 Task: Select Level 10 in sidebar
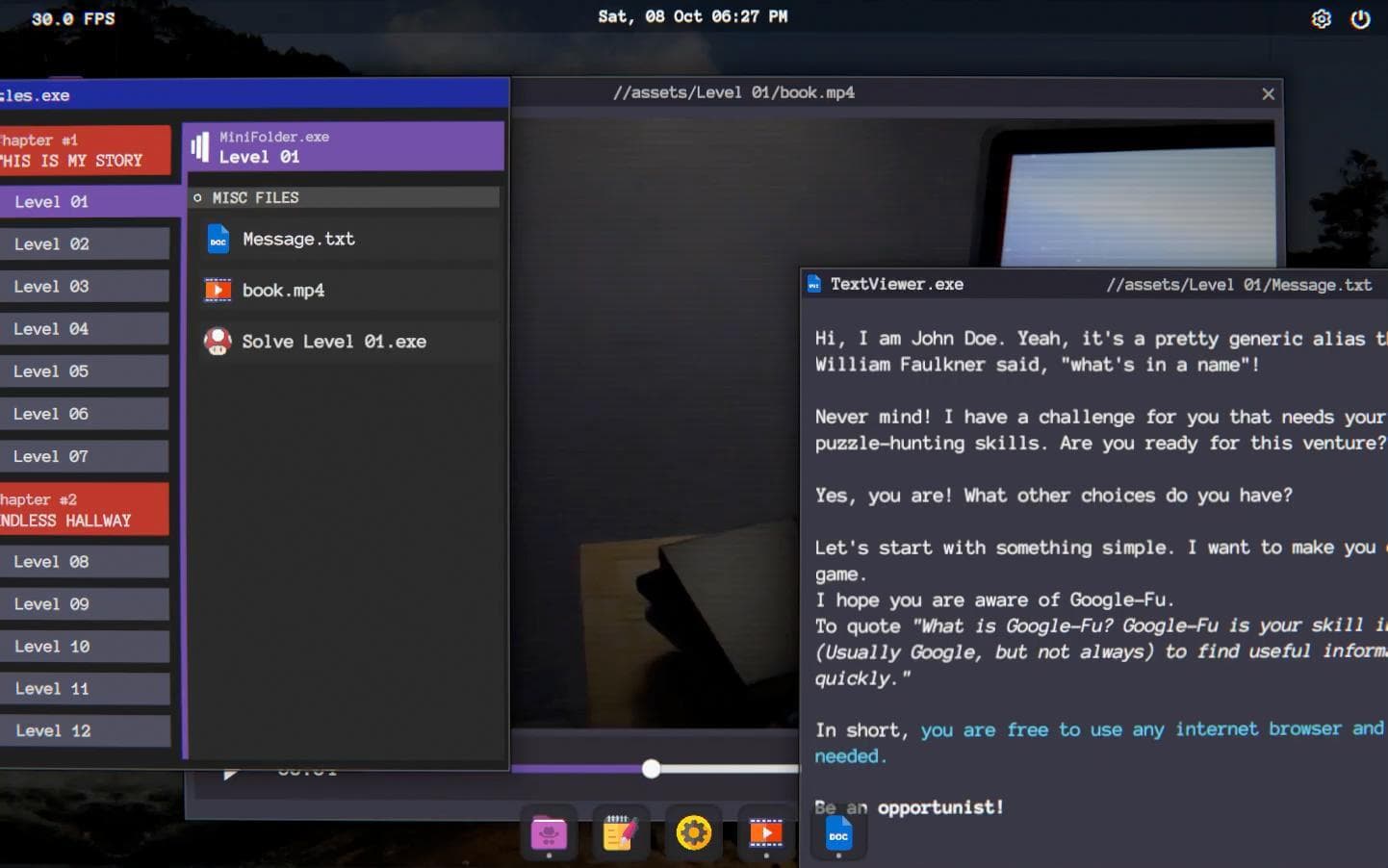(85, 647)
